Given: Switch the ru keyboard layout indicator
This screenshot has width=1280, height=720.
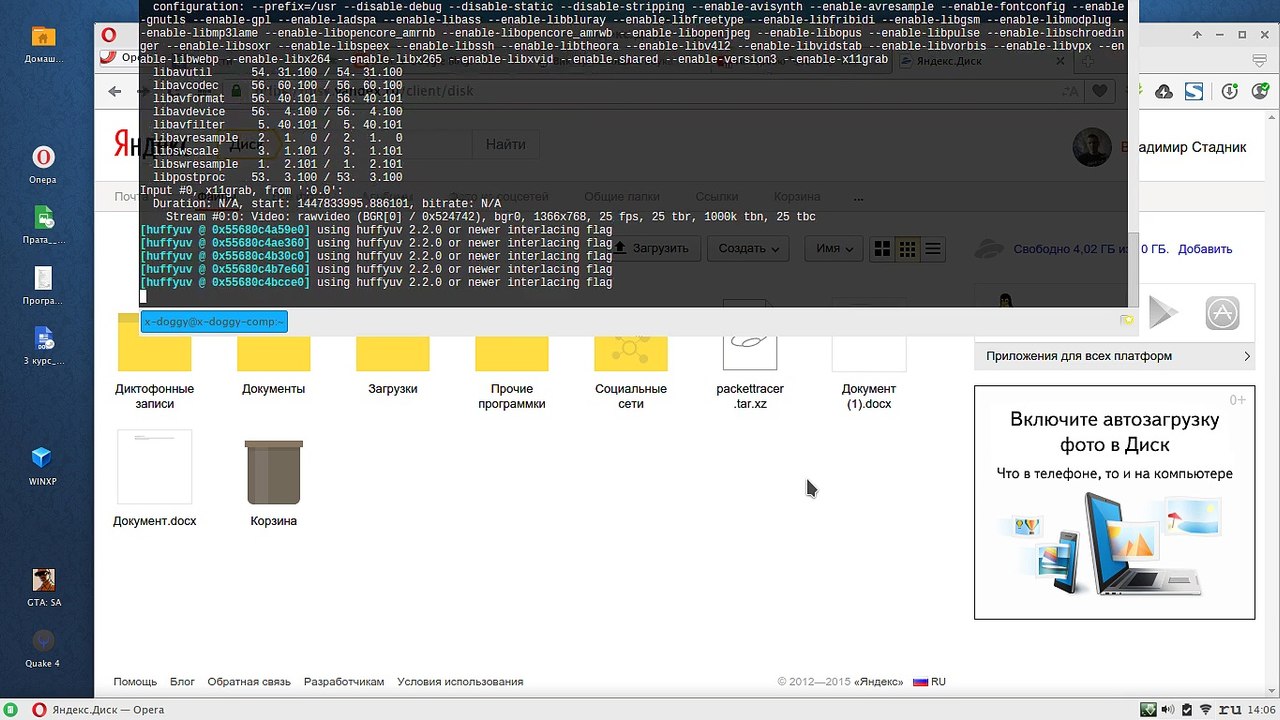Looking at the screenshot, I should tap(1230, 710).
